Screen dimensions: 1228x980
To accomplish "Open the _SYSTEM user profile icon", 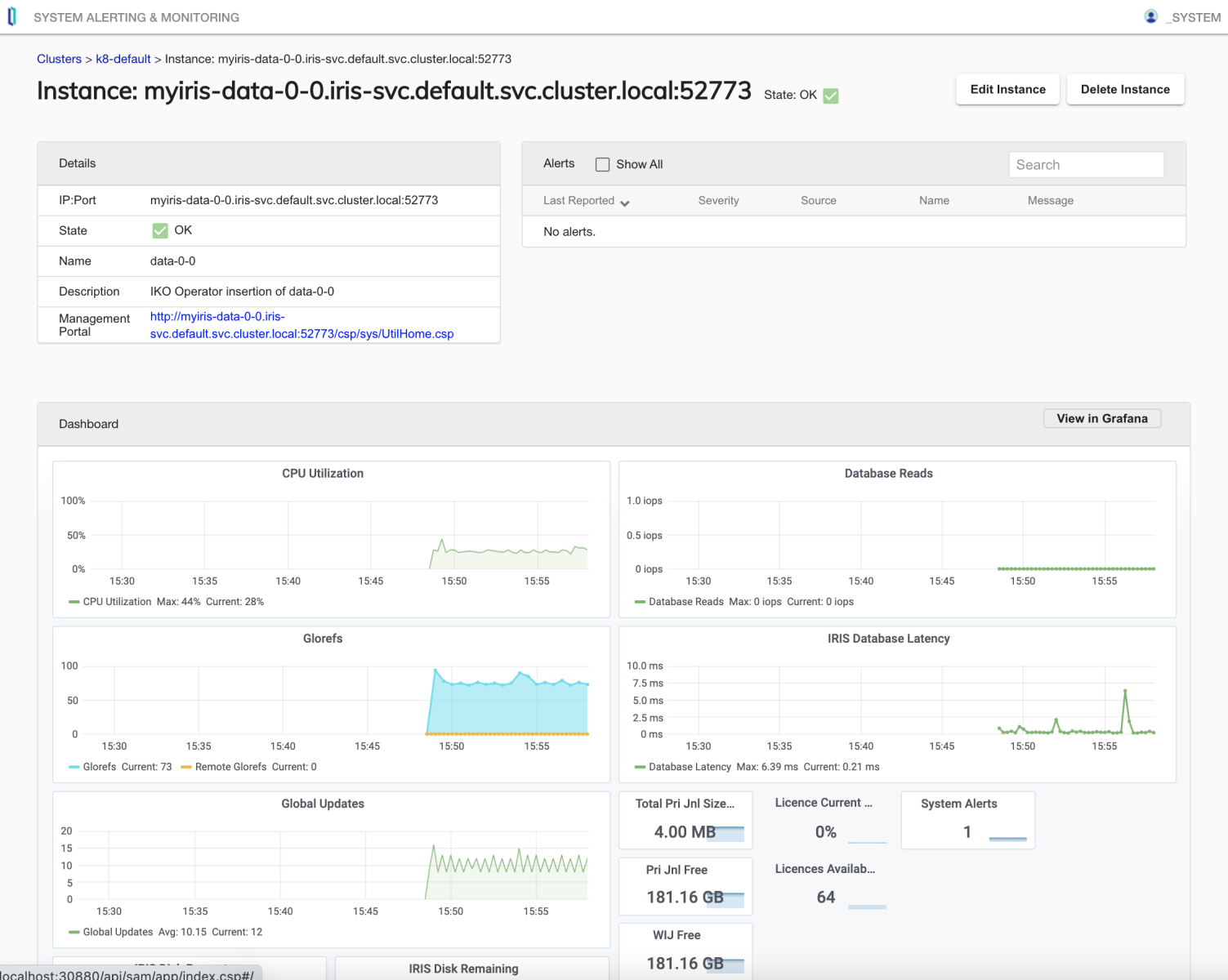I will click(1150, 16).
